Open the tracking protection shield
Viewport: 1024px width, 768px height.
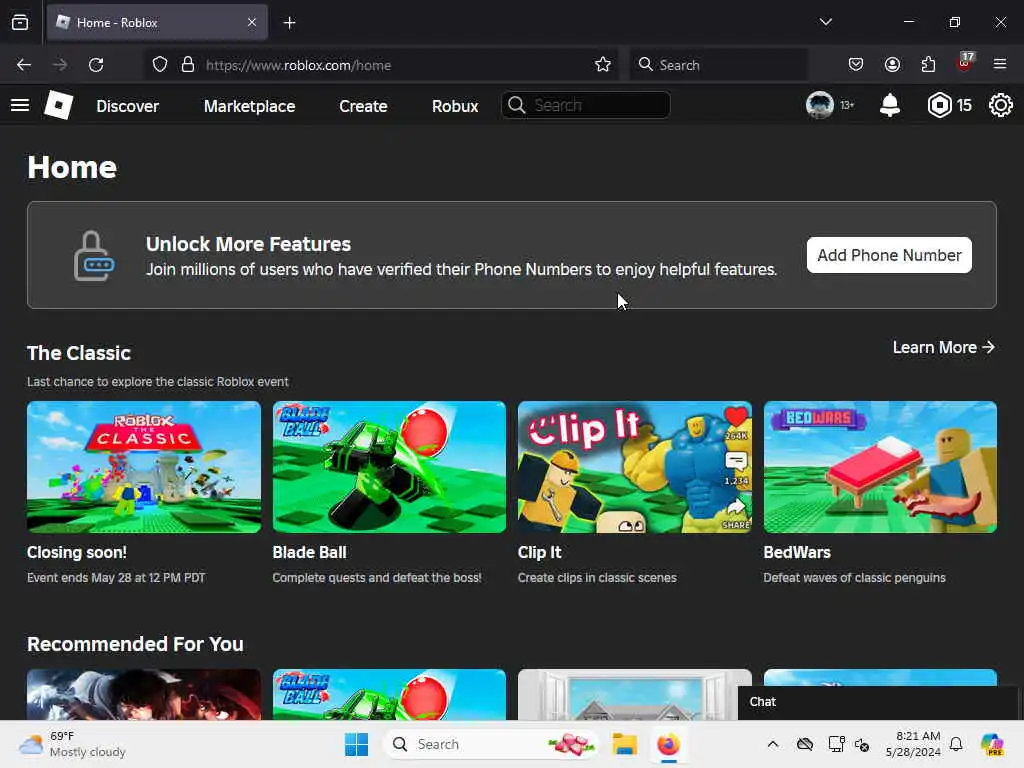tap(160, 65)
